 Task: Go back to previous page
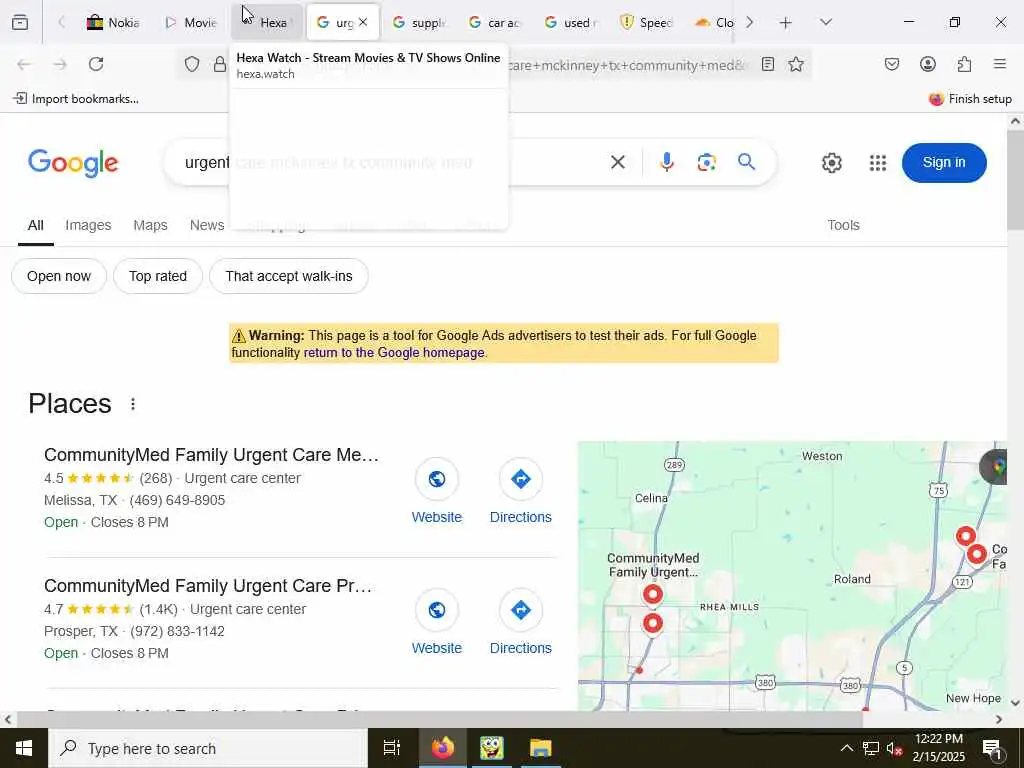click(x=24, y=64)
